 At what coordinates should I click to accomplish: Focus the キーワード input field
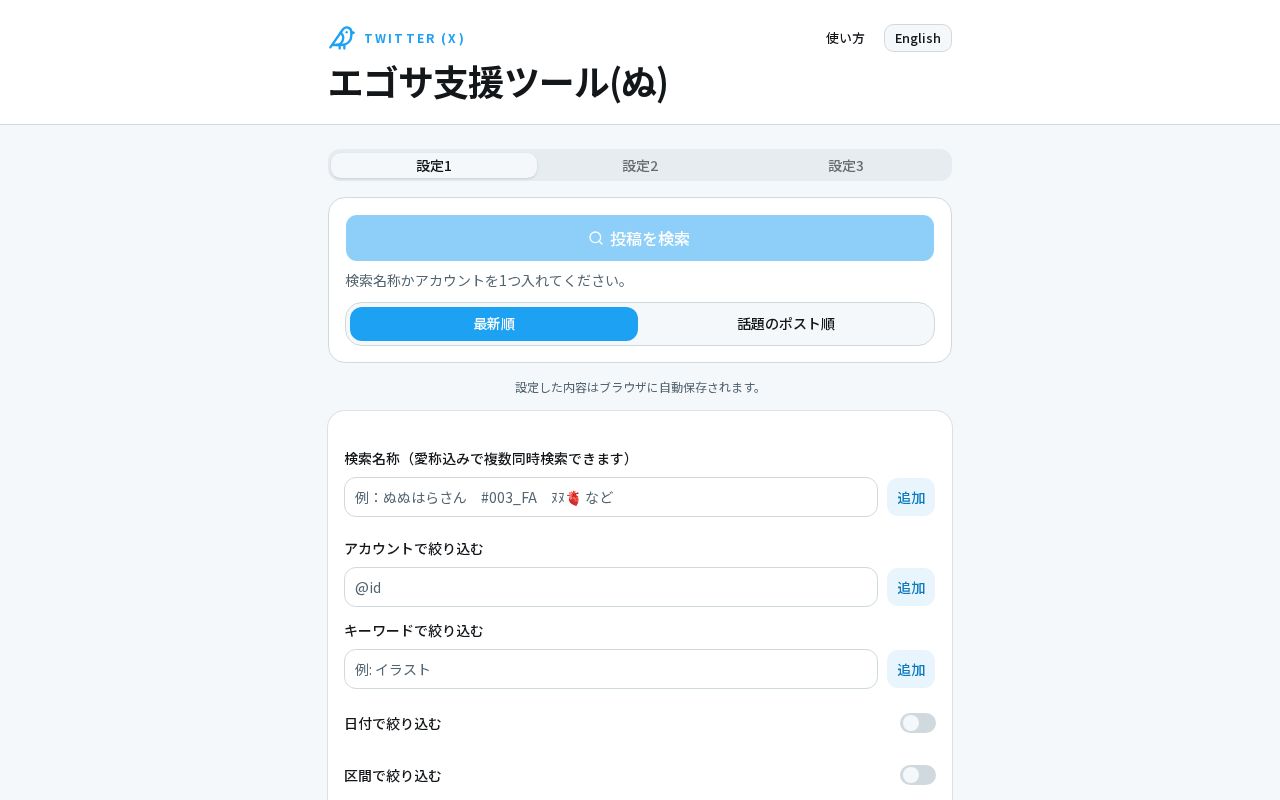click(x=611, y=669)
